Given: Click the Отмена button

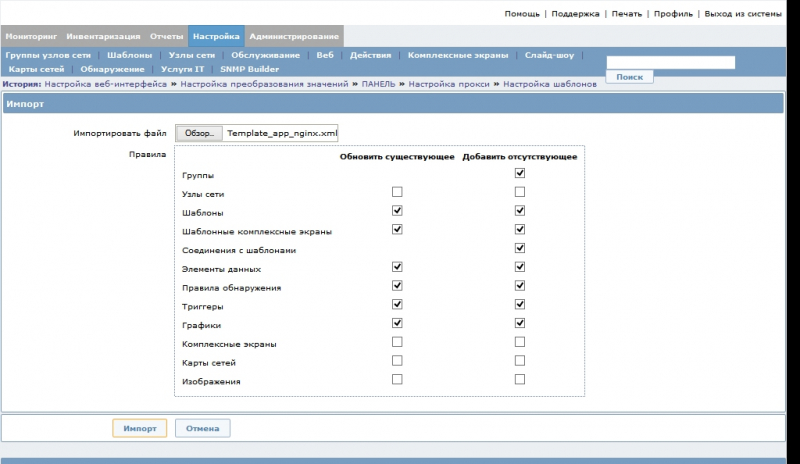Looking at the screenshot, I should point(203,428).
